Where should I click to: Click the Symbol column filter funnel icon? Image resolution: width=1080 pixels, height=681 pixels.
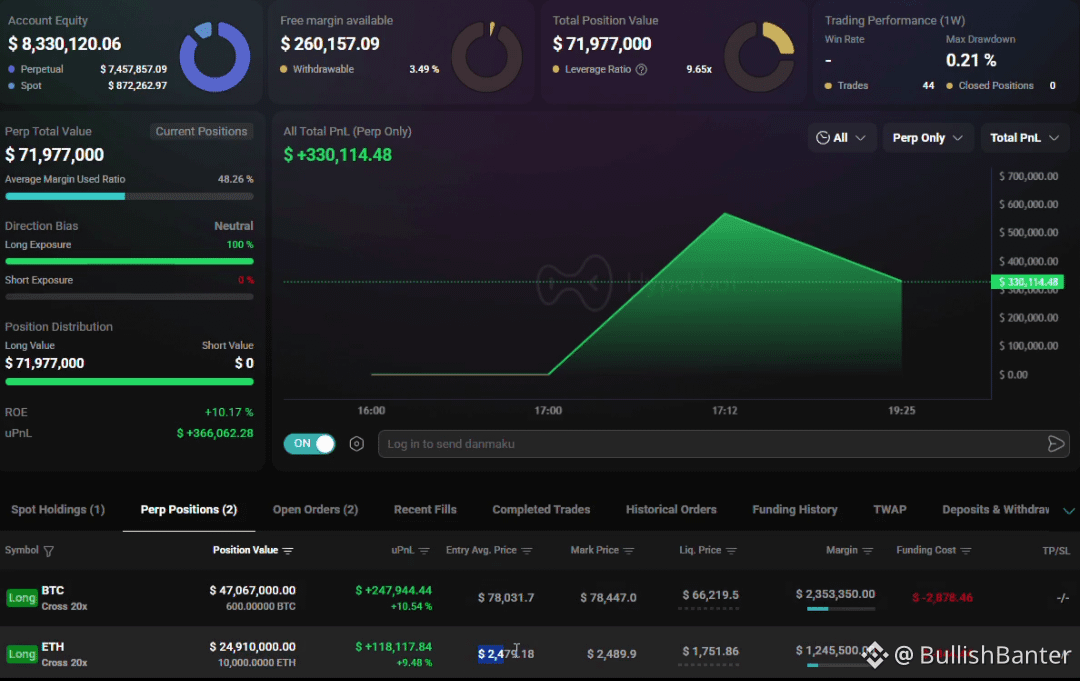point(49,551)
